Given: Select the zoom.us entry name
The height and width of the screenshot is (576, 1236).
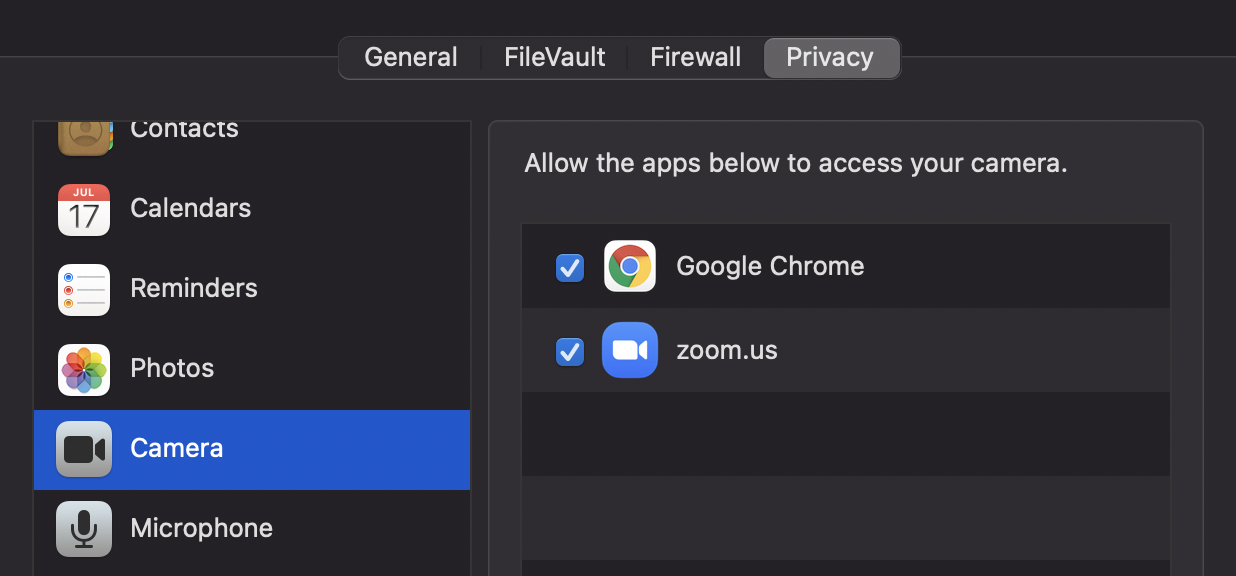Looking at the screenshot, I should coord(727,350).
